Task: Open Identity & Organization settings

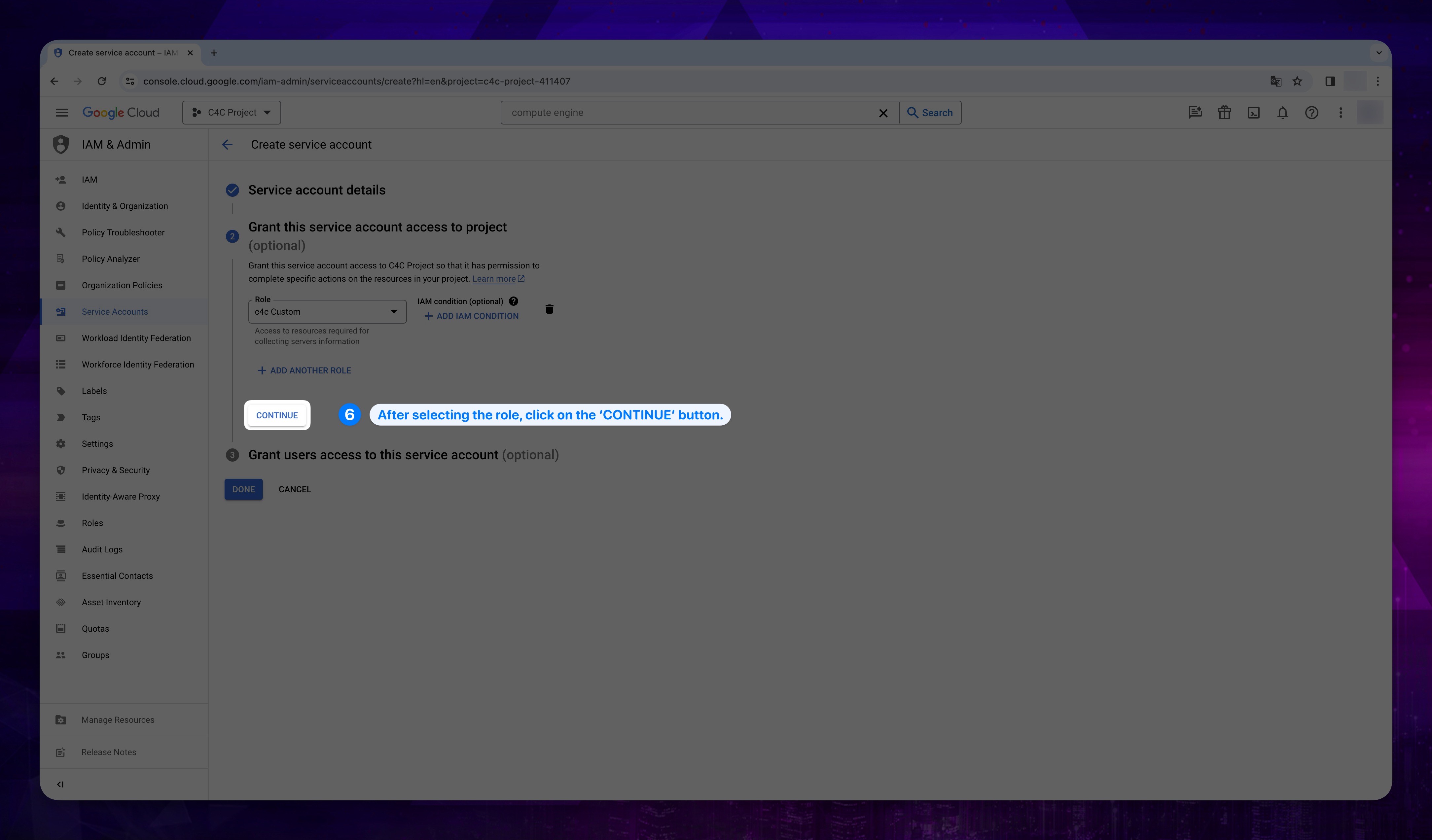Action: [x=124, y=206]
